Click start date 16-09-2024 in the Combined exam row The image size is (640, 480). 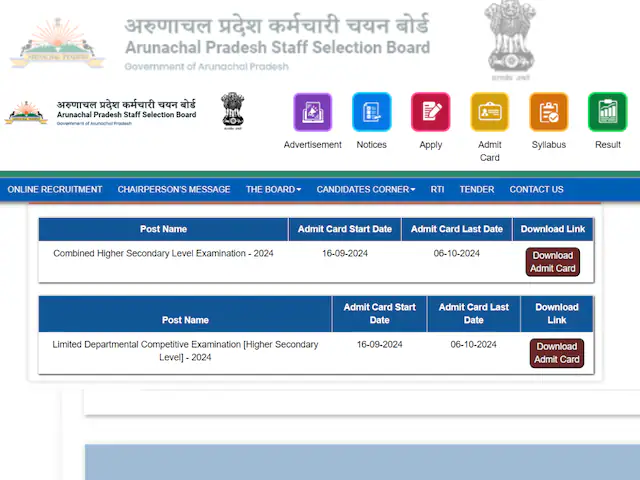345,253
